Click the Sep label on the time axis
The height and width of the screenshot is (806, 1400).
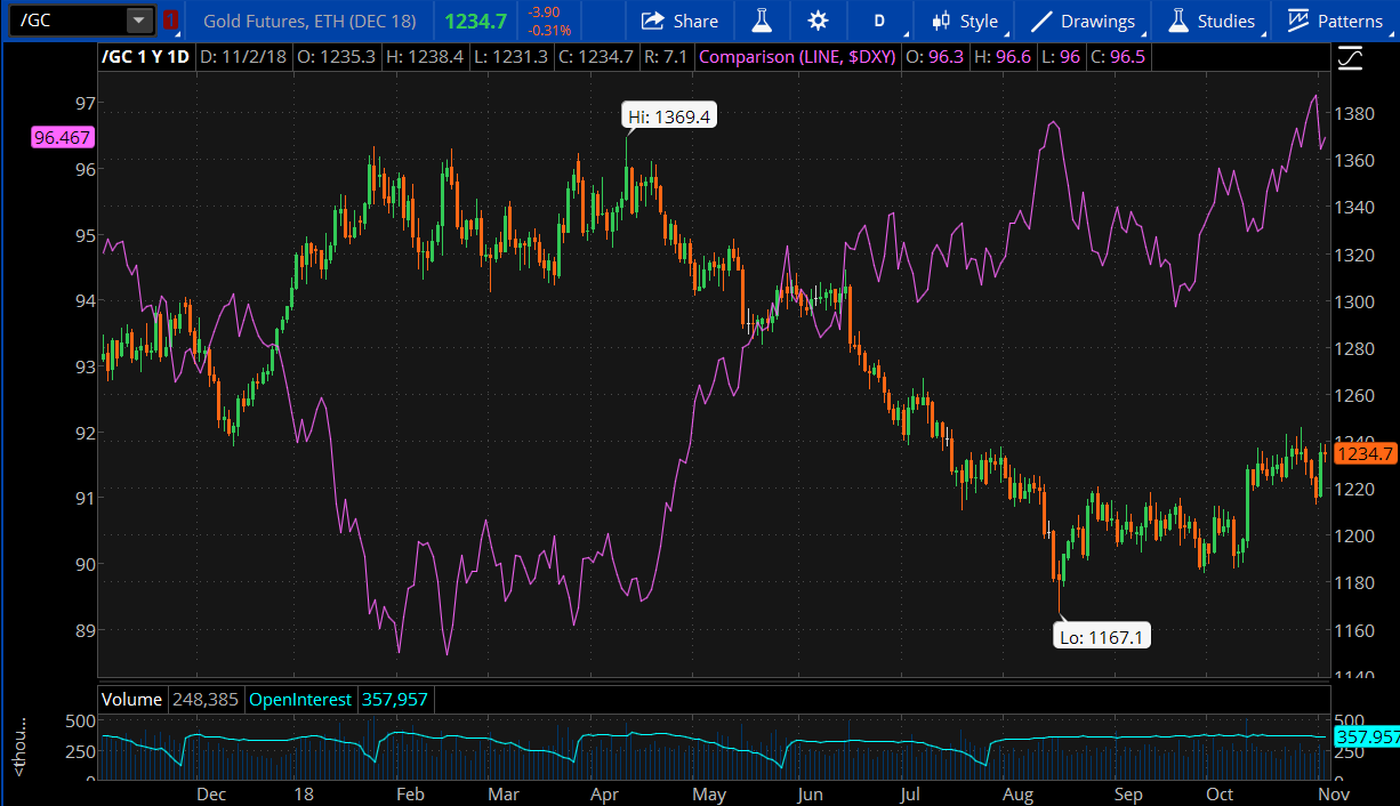point(1128,794)
